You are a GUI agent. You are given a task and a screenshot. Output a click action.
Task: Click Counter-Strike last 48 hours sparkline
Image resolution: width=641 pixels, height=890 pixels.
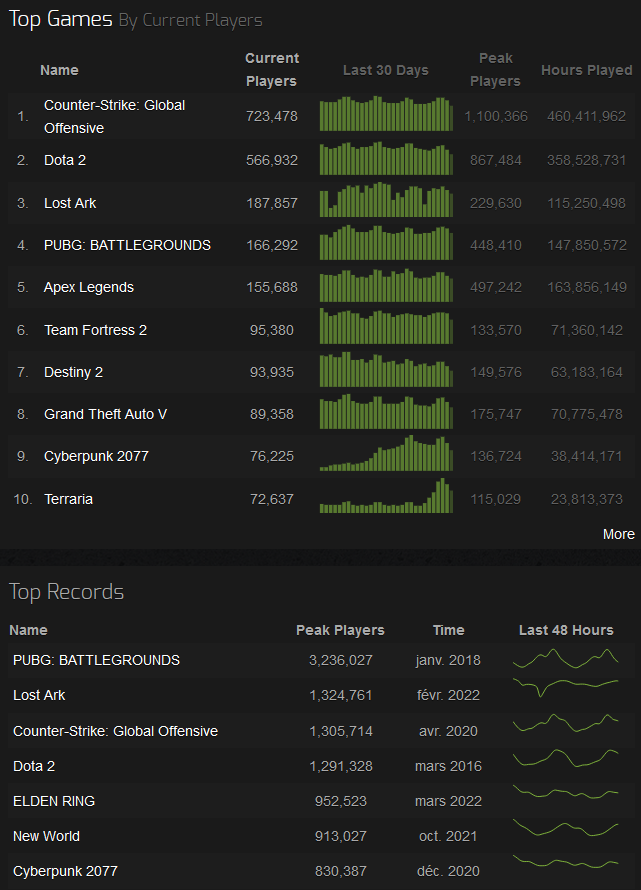pyautogui.click(x=565, y=723)
